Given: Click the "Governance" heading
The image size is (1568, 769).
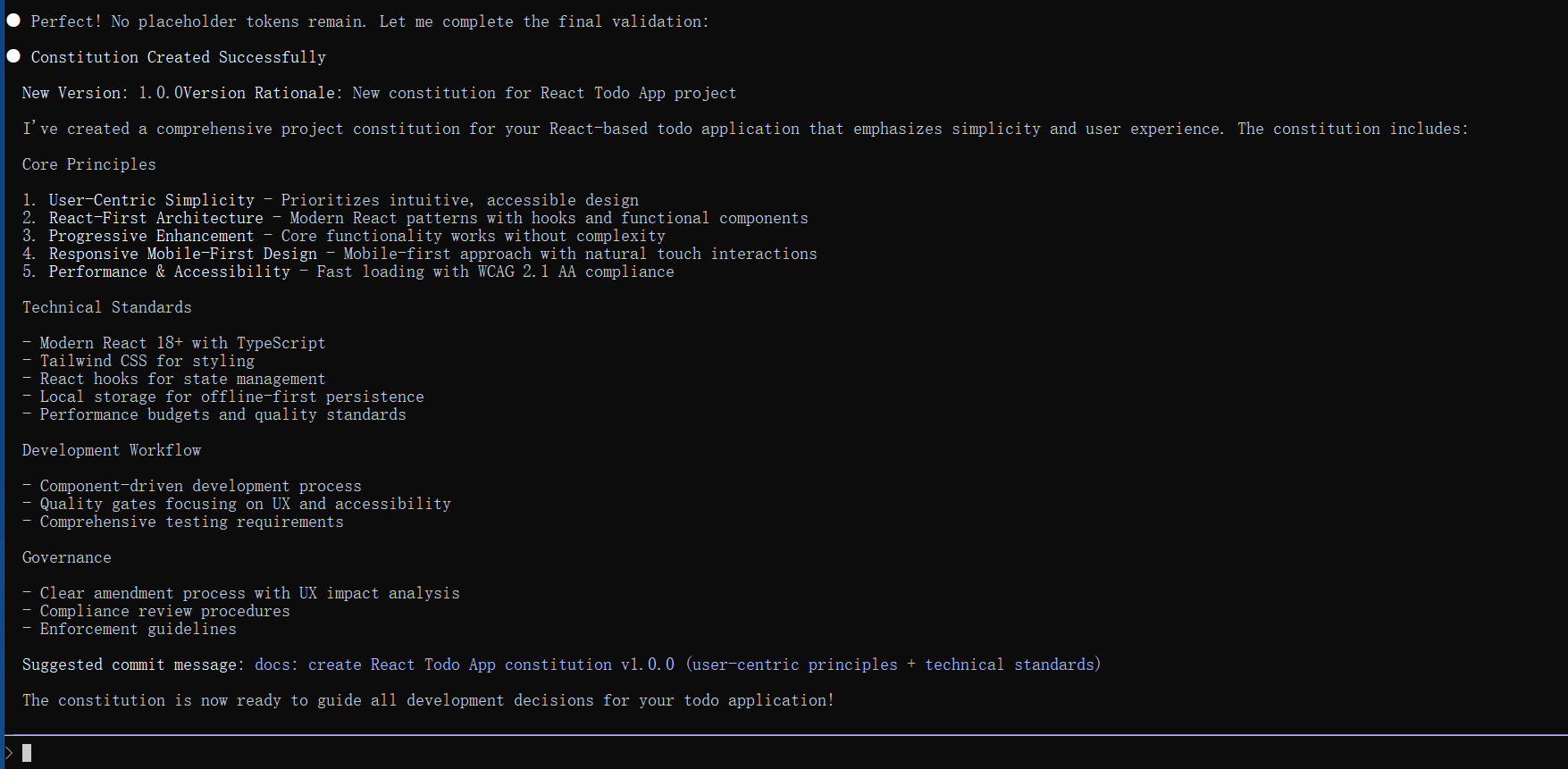Looking at the screenshot, I should point(67,557).
